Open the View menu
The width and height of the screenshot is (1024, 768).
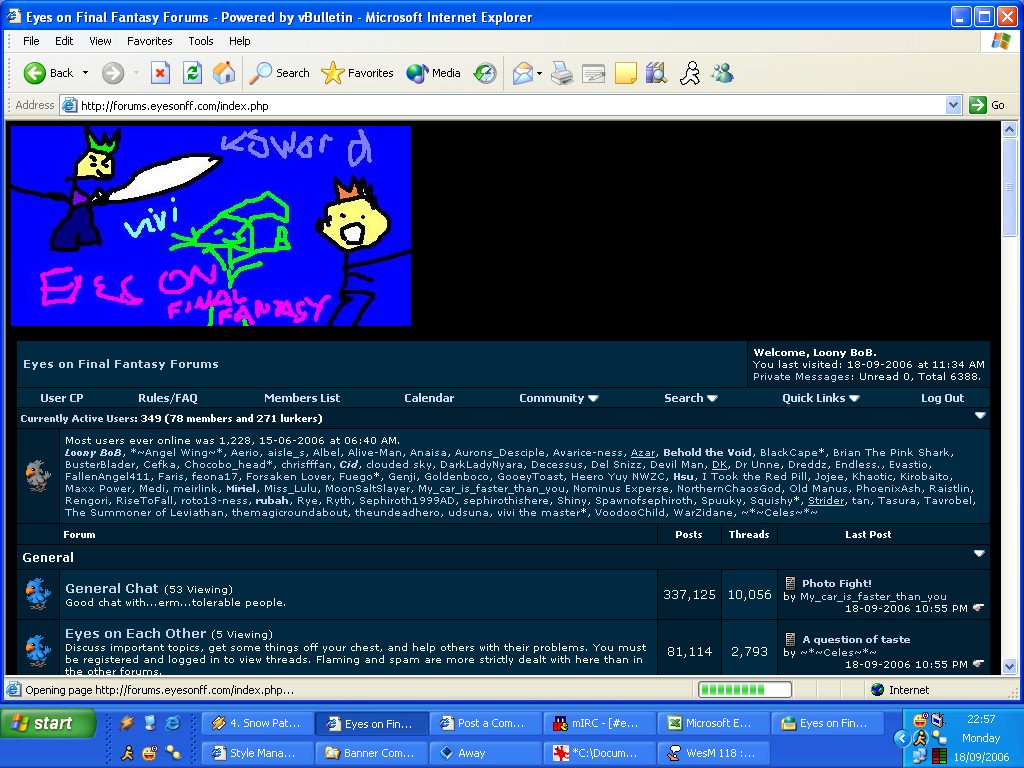tap(100, 41)
